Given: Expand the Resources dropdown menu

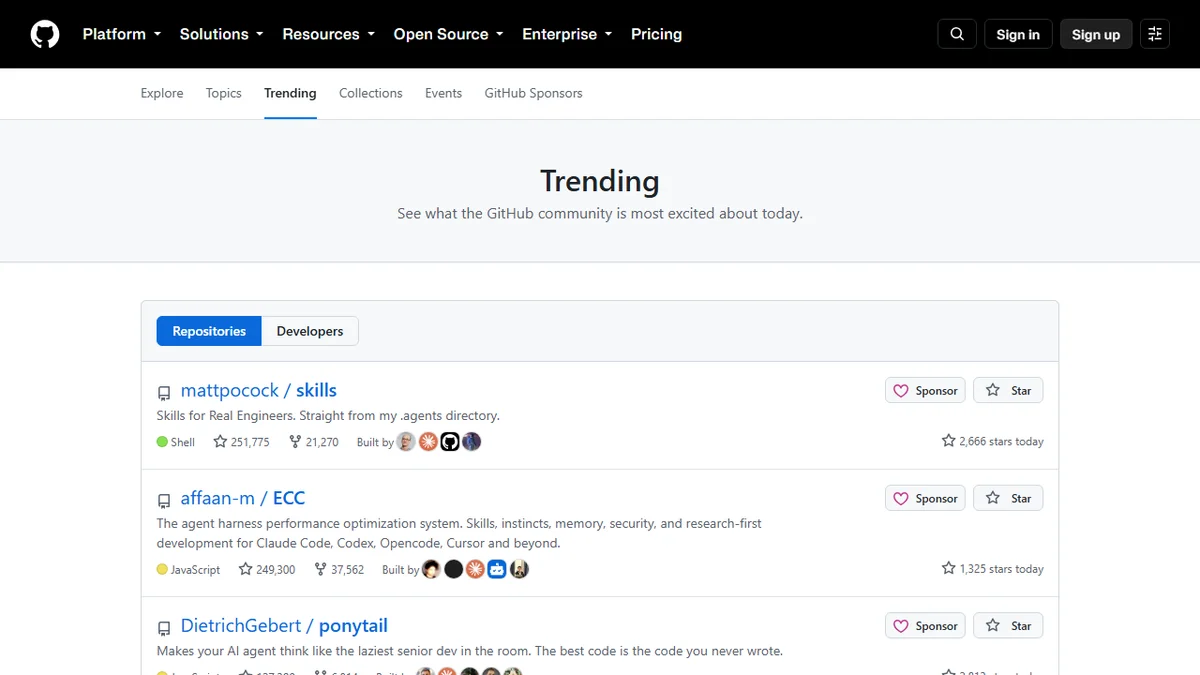Looking at the screenshot, I should point(328,34).
